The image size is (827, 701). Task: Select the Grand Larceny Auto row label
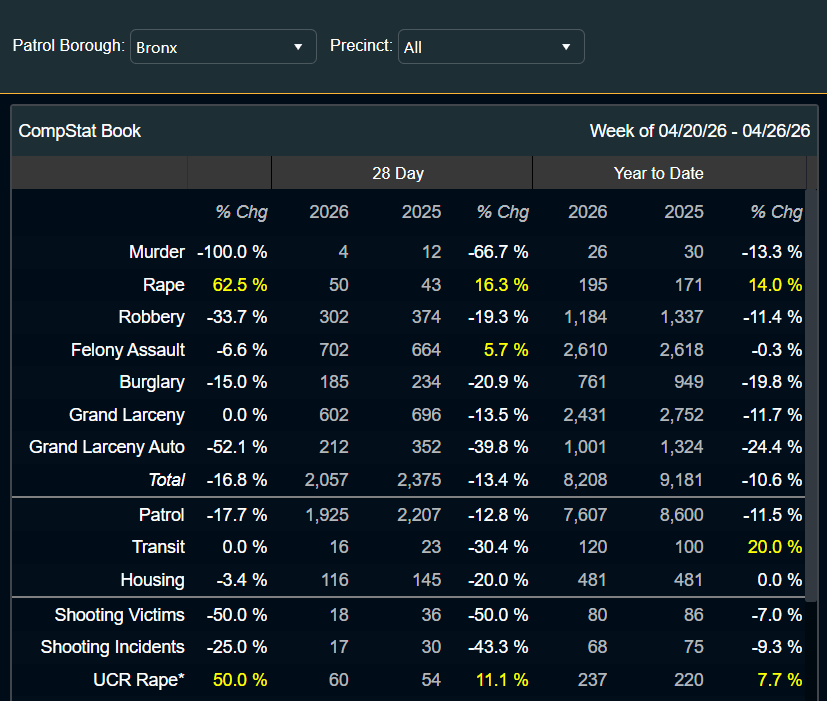(107, 447)
